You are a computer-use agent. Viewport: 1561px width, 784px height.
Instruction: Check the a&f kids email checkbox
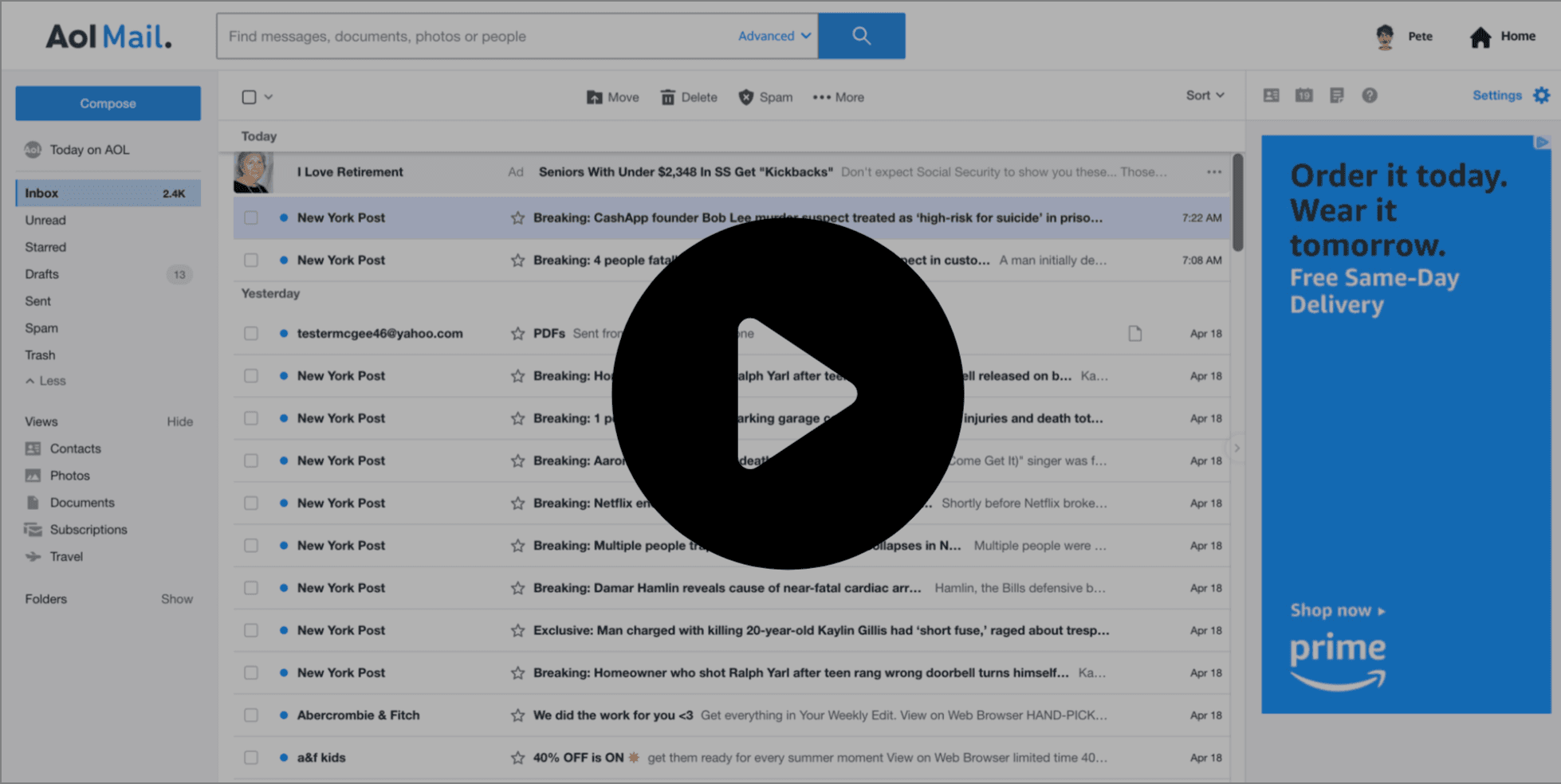tap(251, 758)
